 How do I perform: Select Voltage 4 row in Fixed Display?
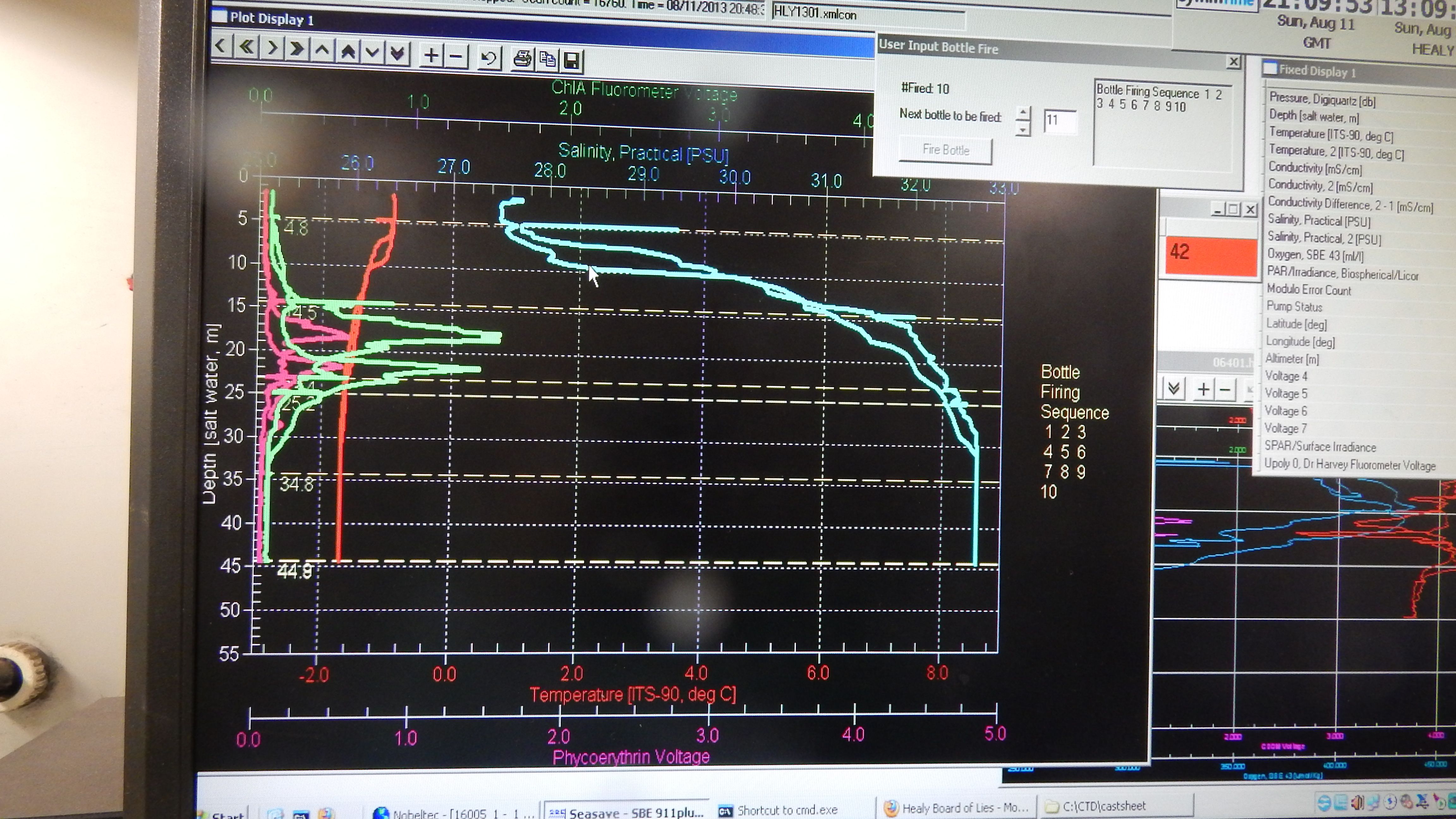point(1286,376)
